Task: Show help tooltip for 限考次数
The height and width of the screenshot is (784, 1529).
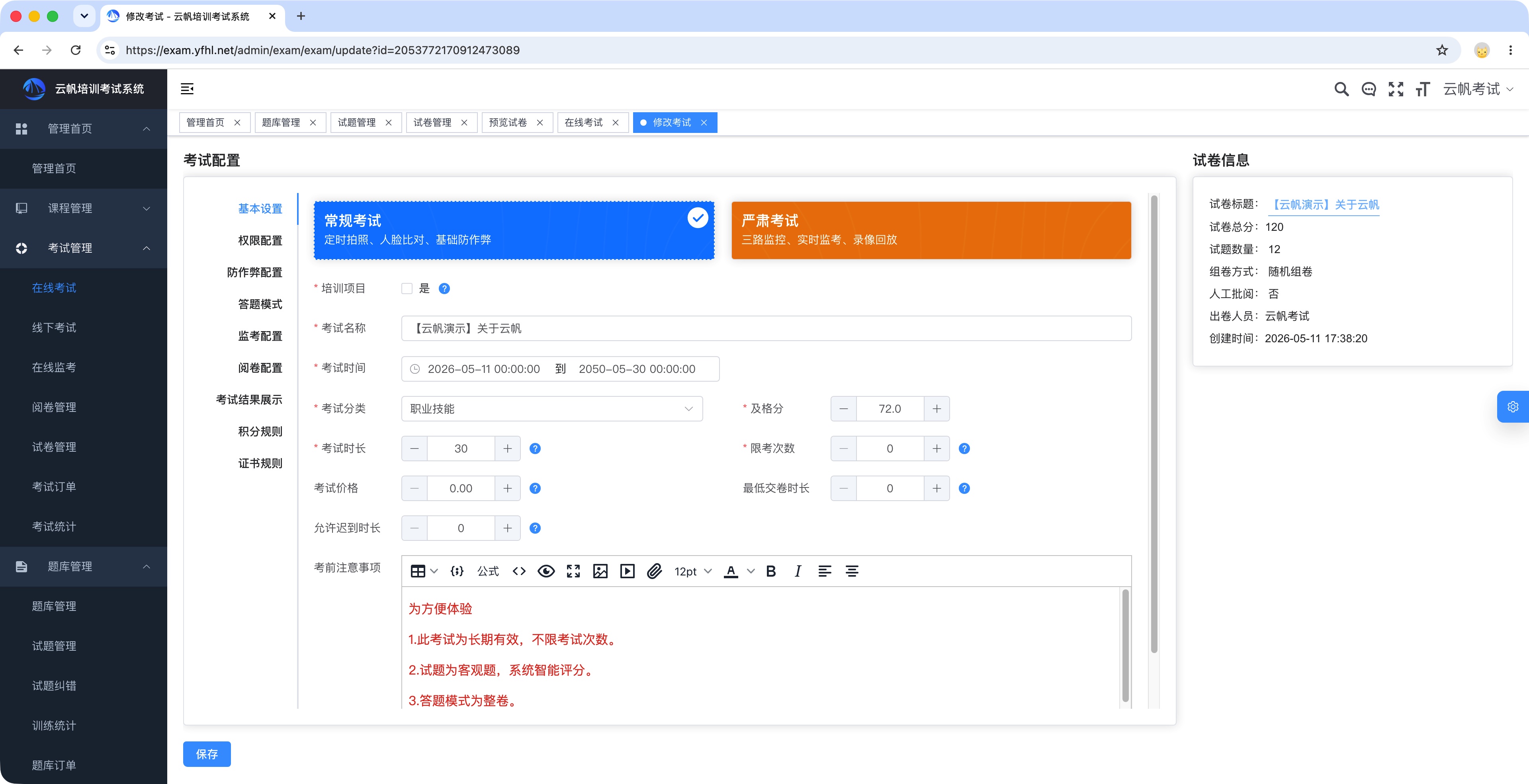Action: click(964, 449)
